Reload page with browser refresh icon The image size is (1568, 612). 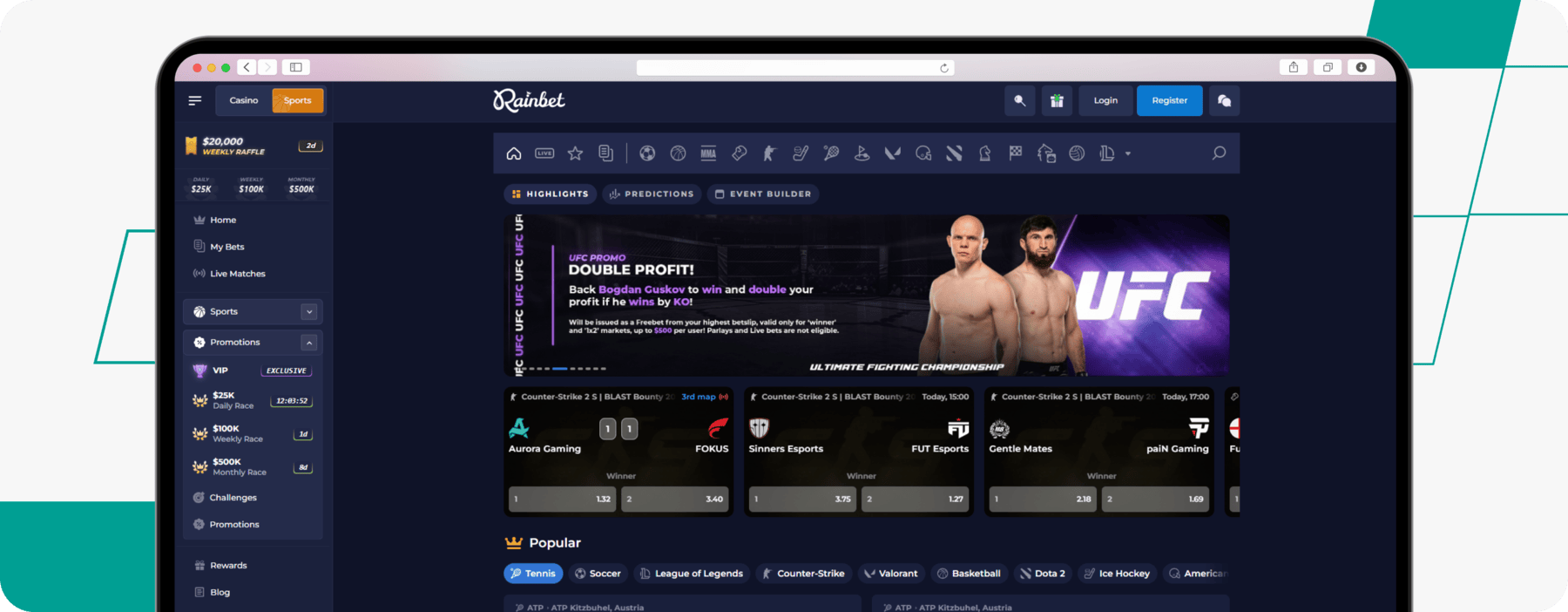pyautogui.click(x=944, y=68)
